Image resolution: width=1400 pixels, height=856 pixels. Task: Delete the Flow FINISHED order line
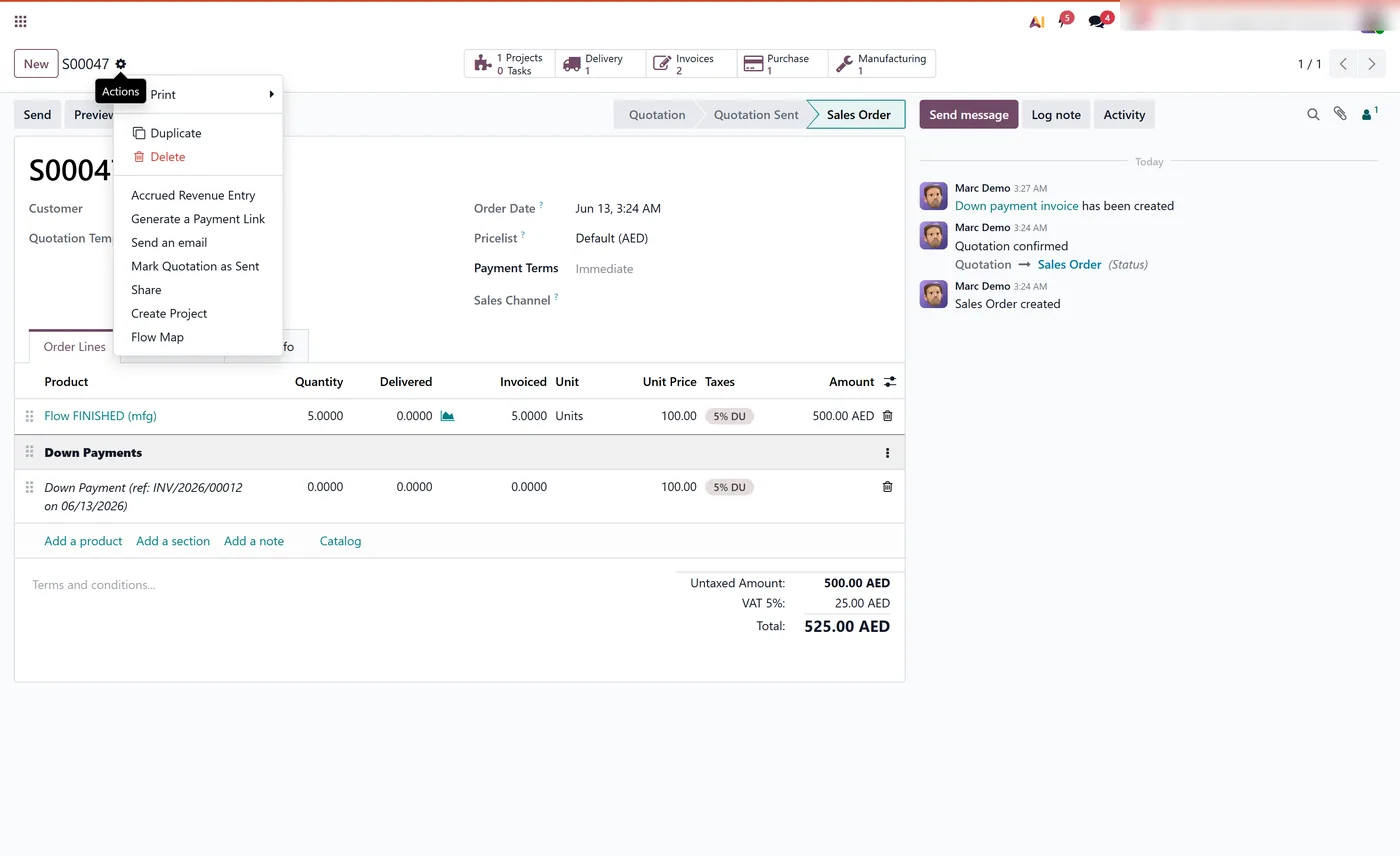[887, 416]
